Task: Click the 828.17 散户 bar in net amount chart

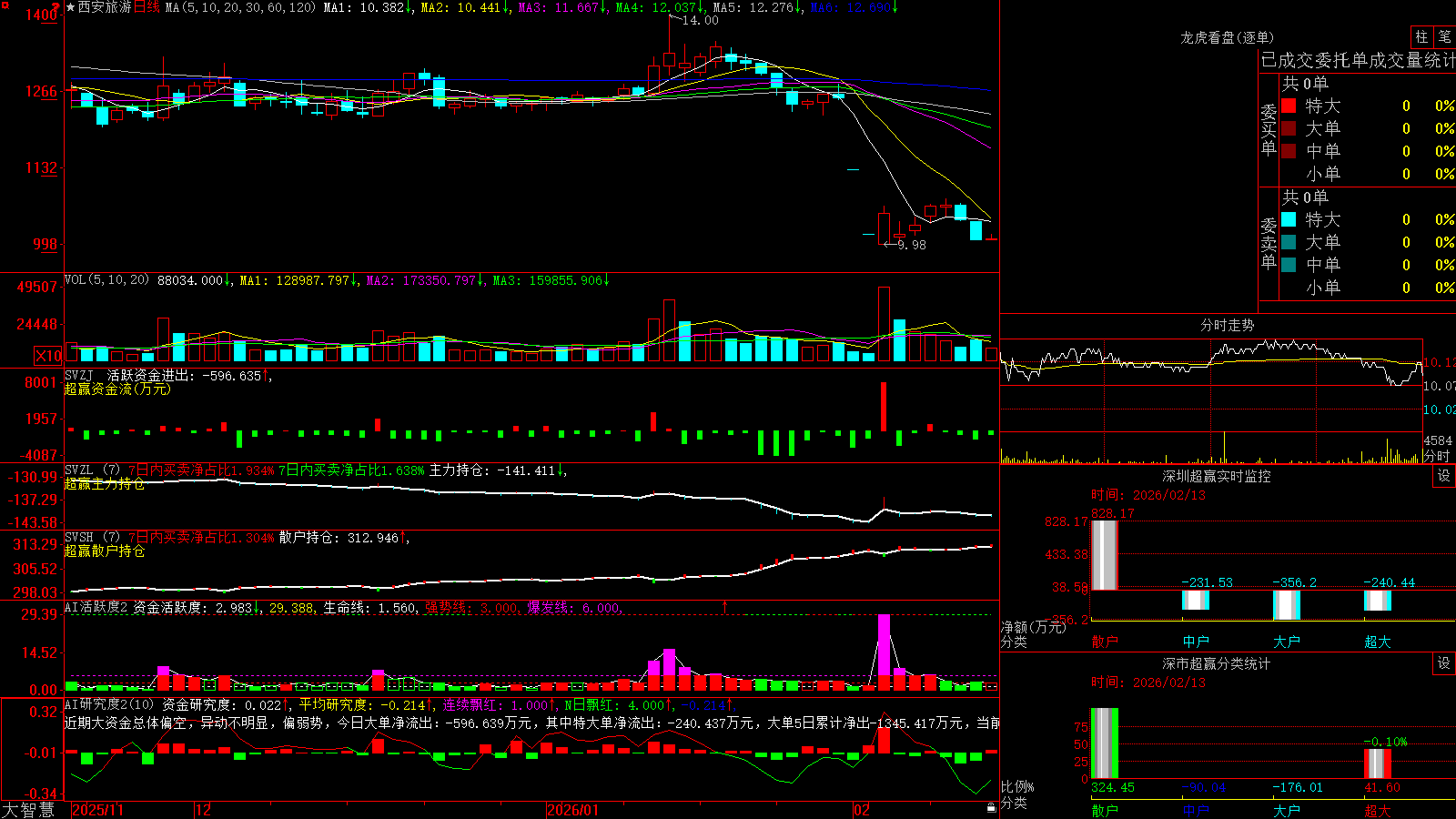Action: [x=1104, y=555]
